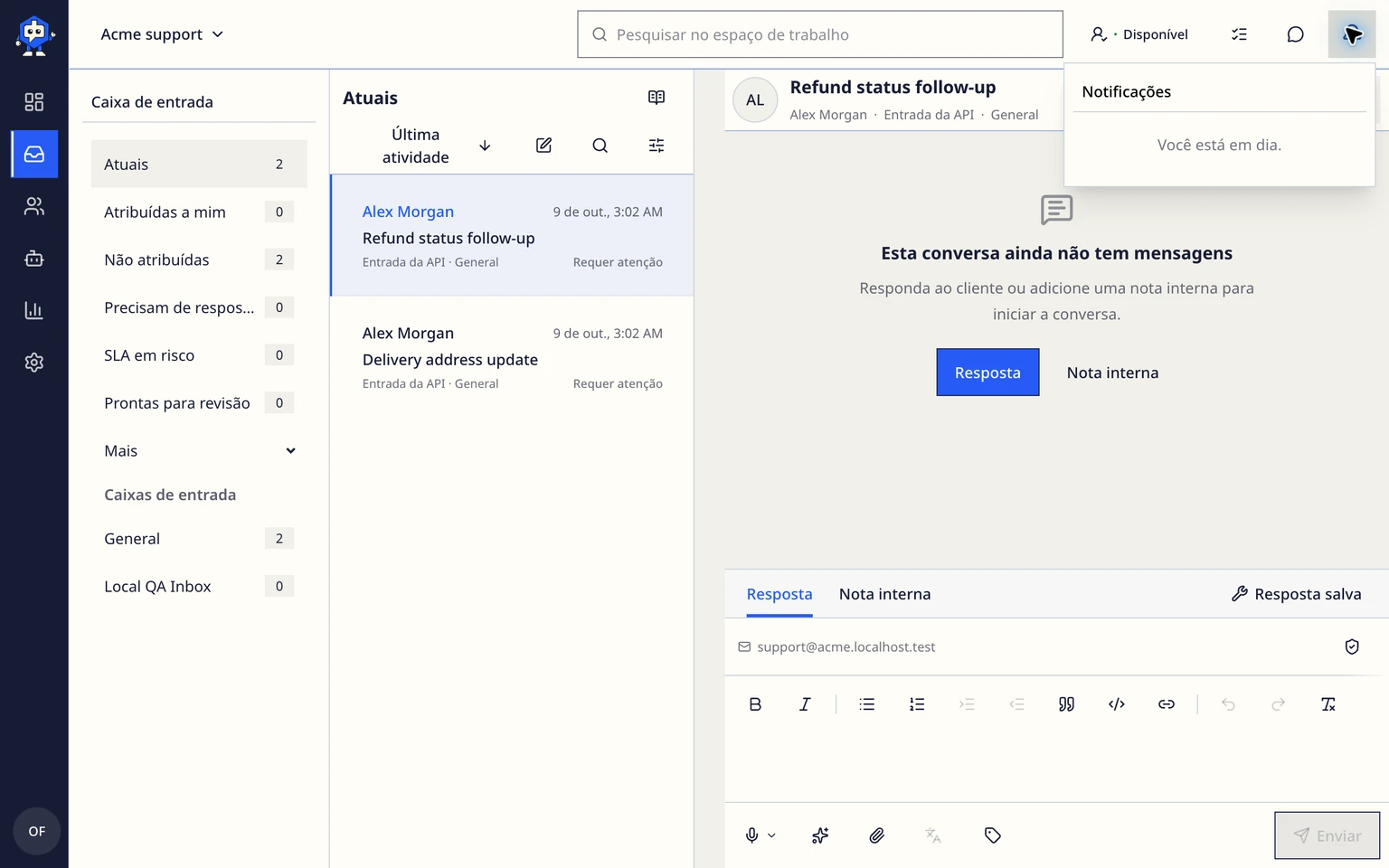Search conversations with the magnifier icon

(x=600, y=146)
